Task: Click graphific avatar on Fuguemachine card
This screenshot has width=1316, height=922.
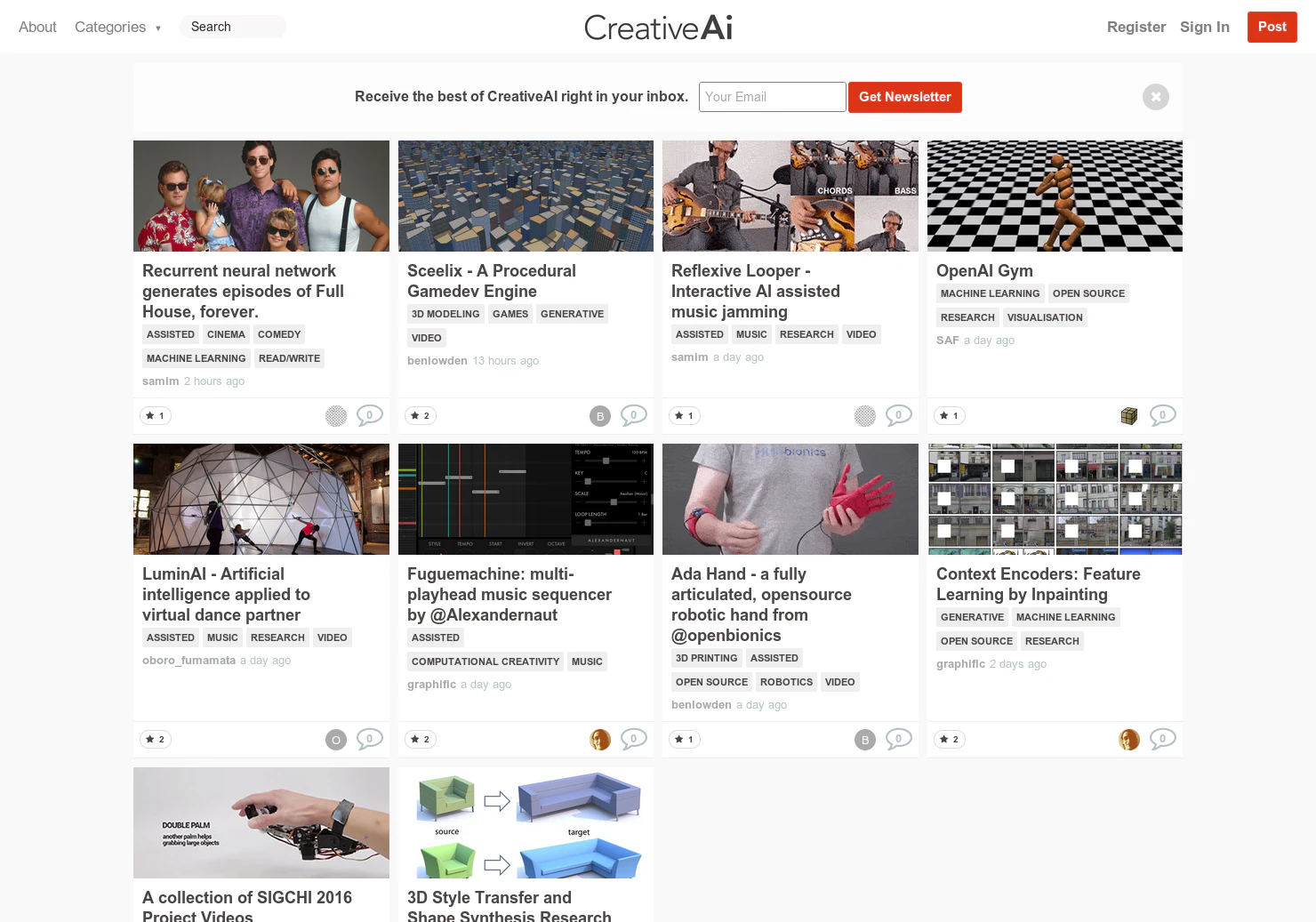Action: point(600,739)
